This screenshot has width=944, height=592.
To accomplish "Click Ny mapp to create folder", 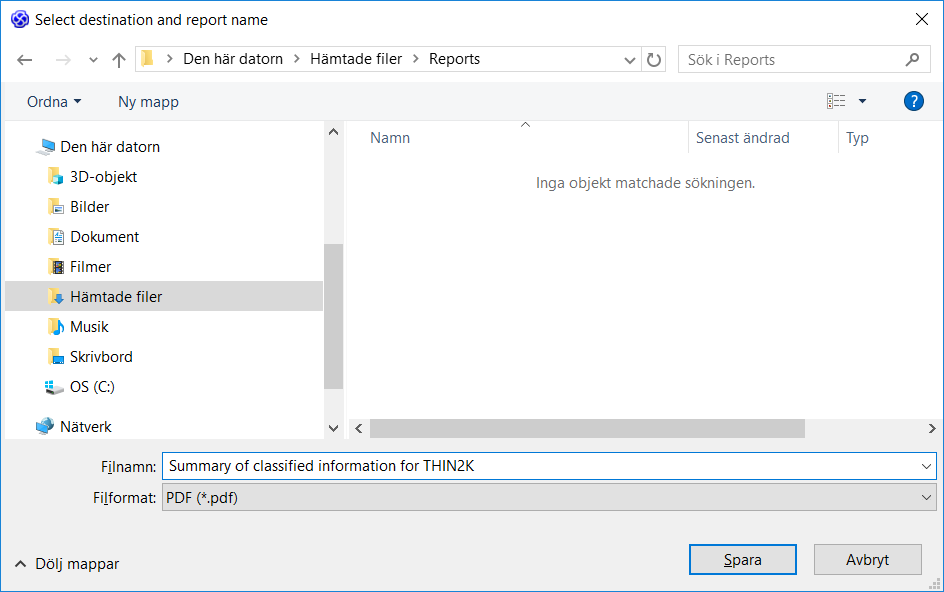I will pos(148,102).
